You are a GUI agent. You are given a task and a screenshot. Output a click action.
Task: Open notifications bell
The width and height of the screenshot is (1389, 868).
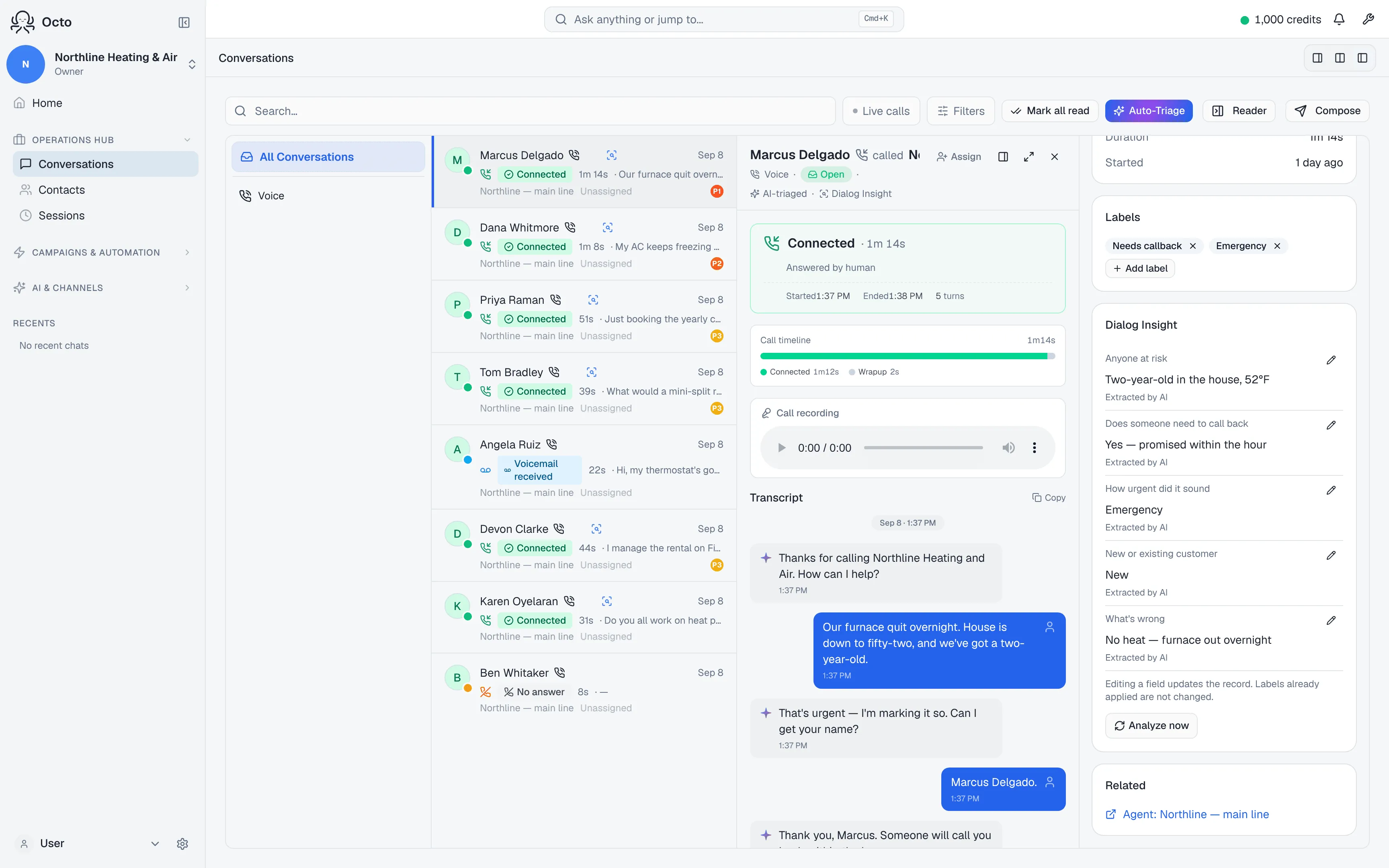1338,20
